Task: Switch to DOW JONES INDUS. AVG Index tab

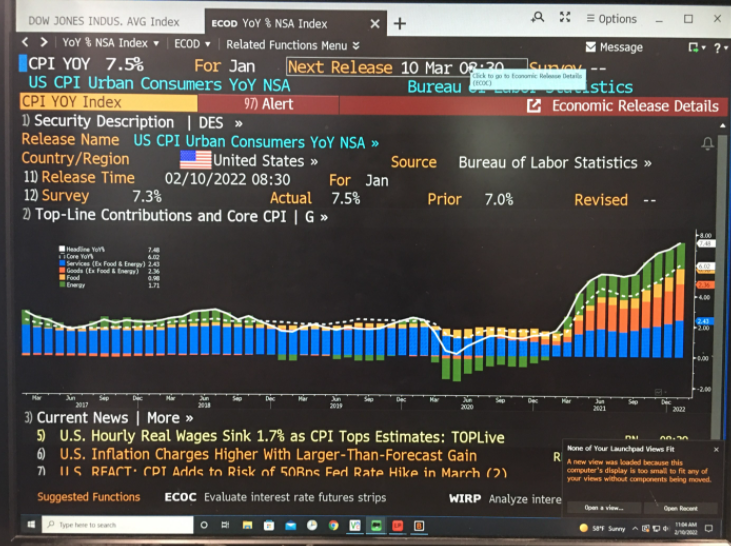Action: 103,21
